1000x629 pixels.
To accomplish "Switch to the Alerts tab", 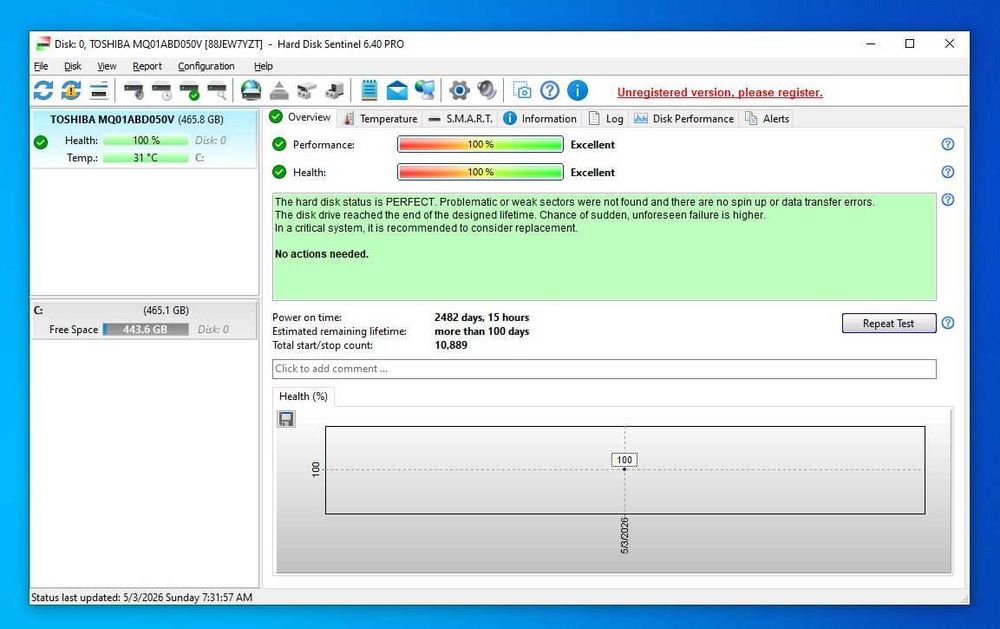I will (x=767, y=119).
